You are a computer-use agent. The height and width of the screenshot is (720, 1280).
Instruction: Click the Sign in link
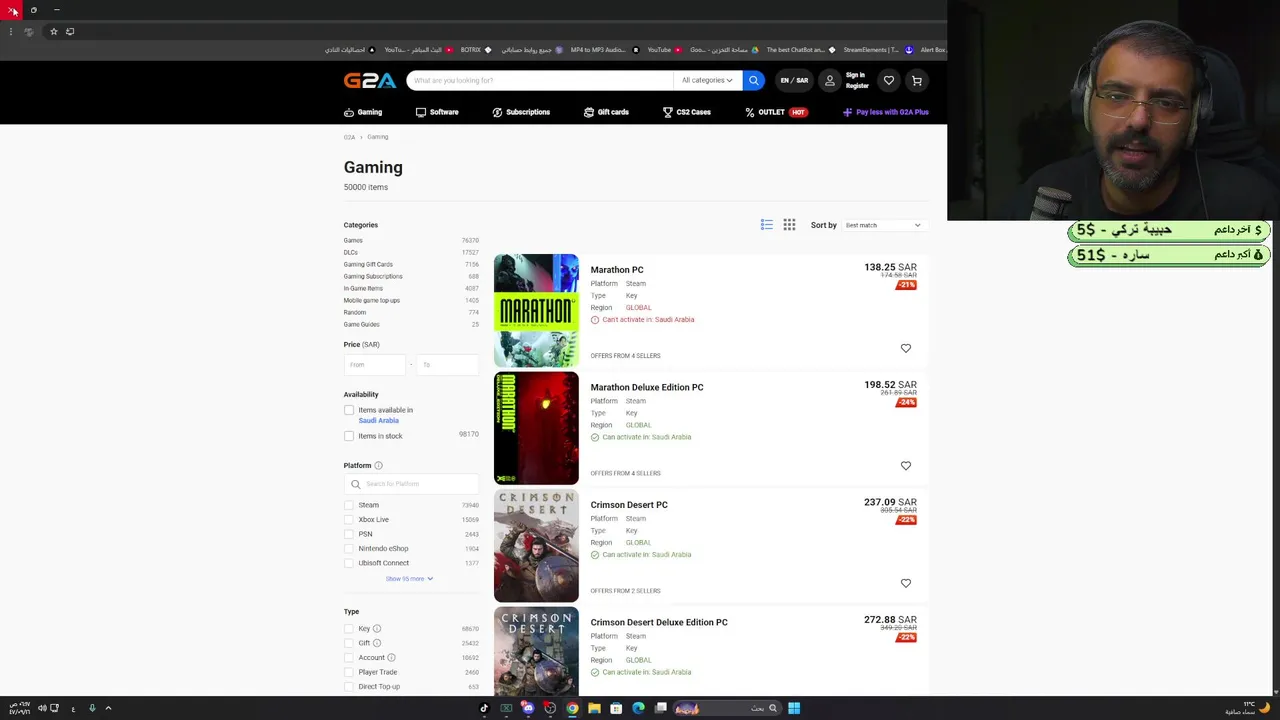point(855,75)
